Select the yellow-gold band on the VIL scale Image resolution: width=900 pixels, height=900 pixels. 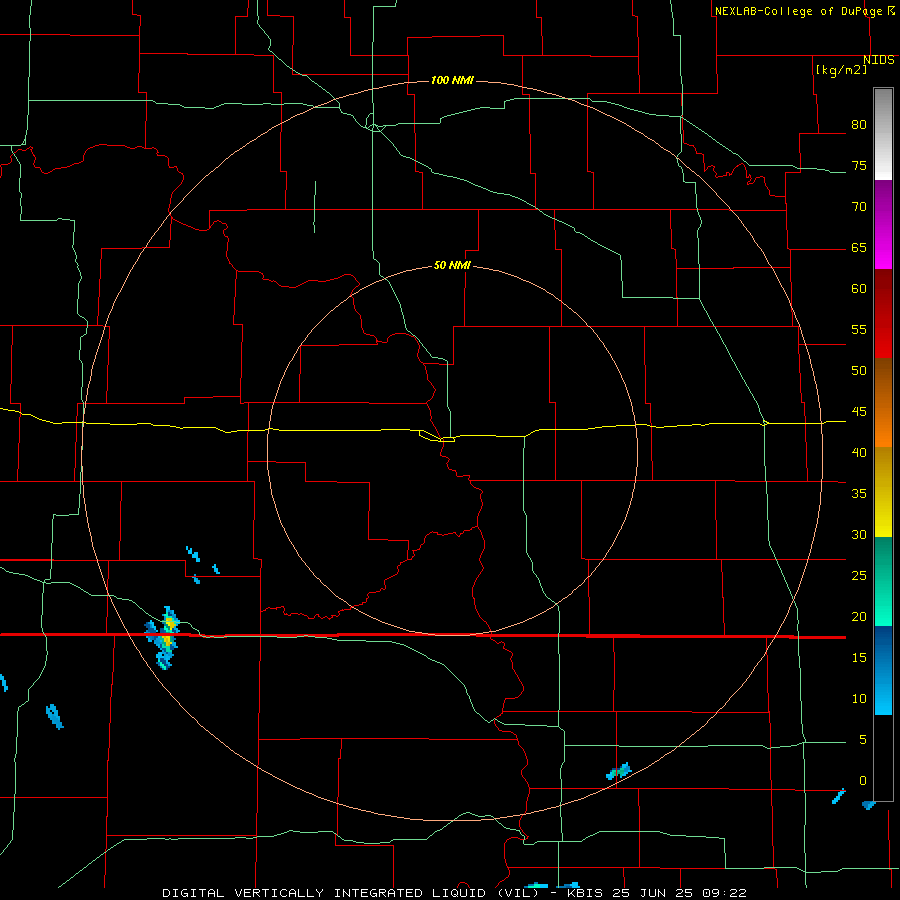pos(883,492)
